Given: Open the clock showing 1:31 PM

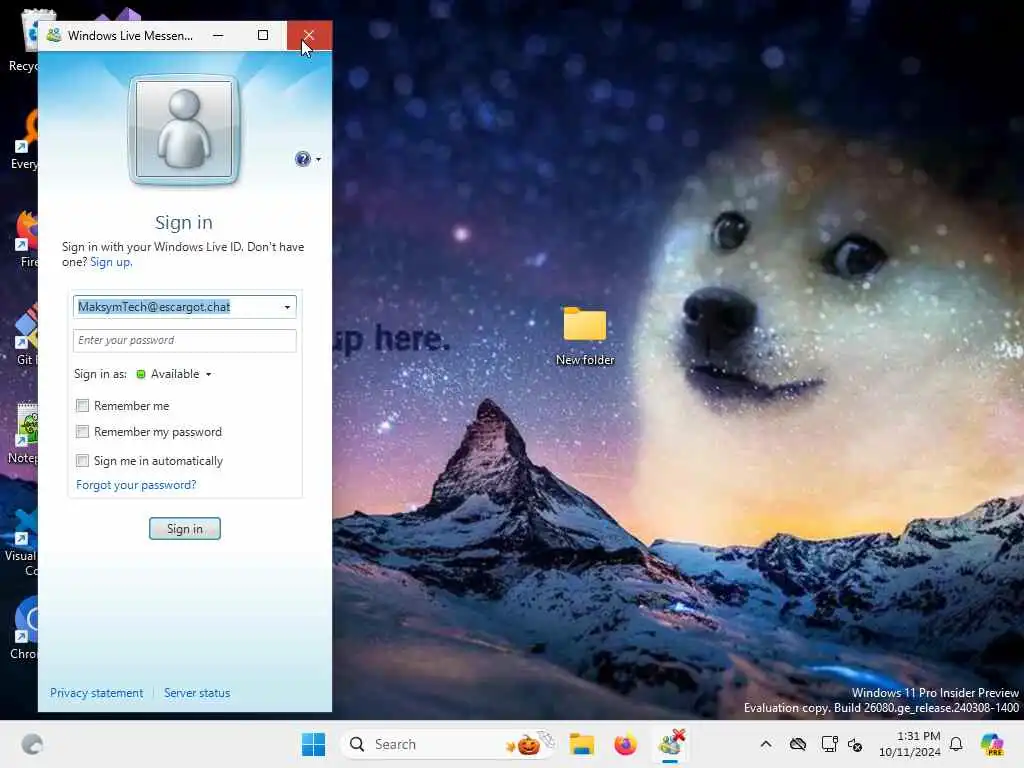Looking at the screenshot, I should point(910,744).
